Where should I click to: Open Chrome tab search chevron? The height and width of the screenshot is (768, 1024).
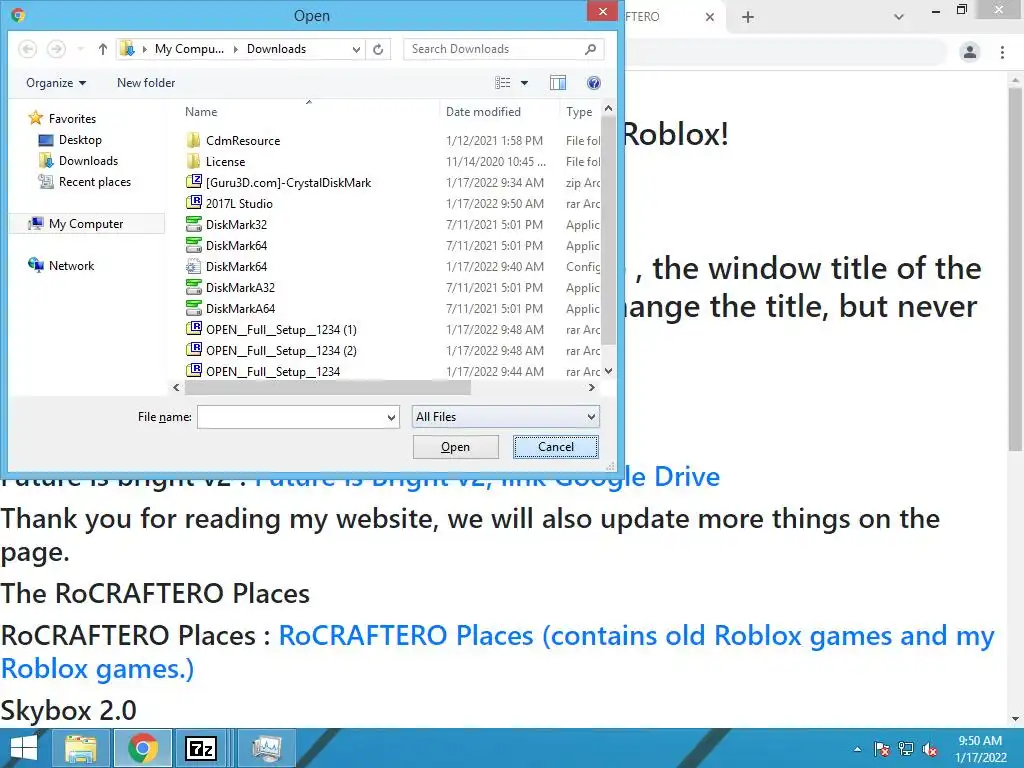[899, 17]
